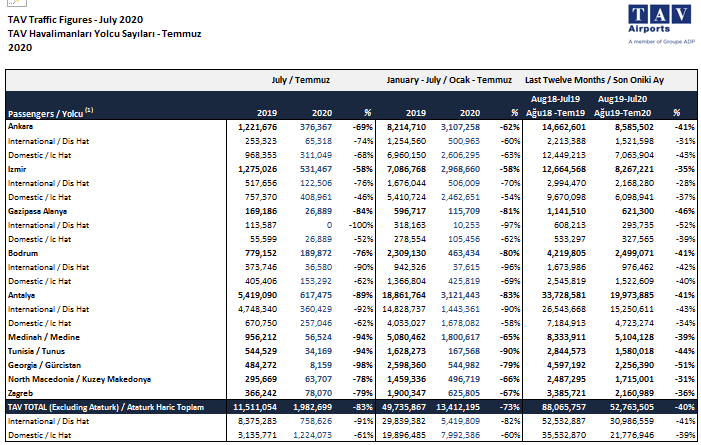The height and width of the screenshot is (445, 701).
Task: Click the -100% cell for Gazipasa International
Action: pos(361,225)
